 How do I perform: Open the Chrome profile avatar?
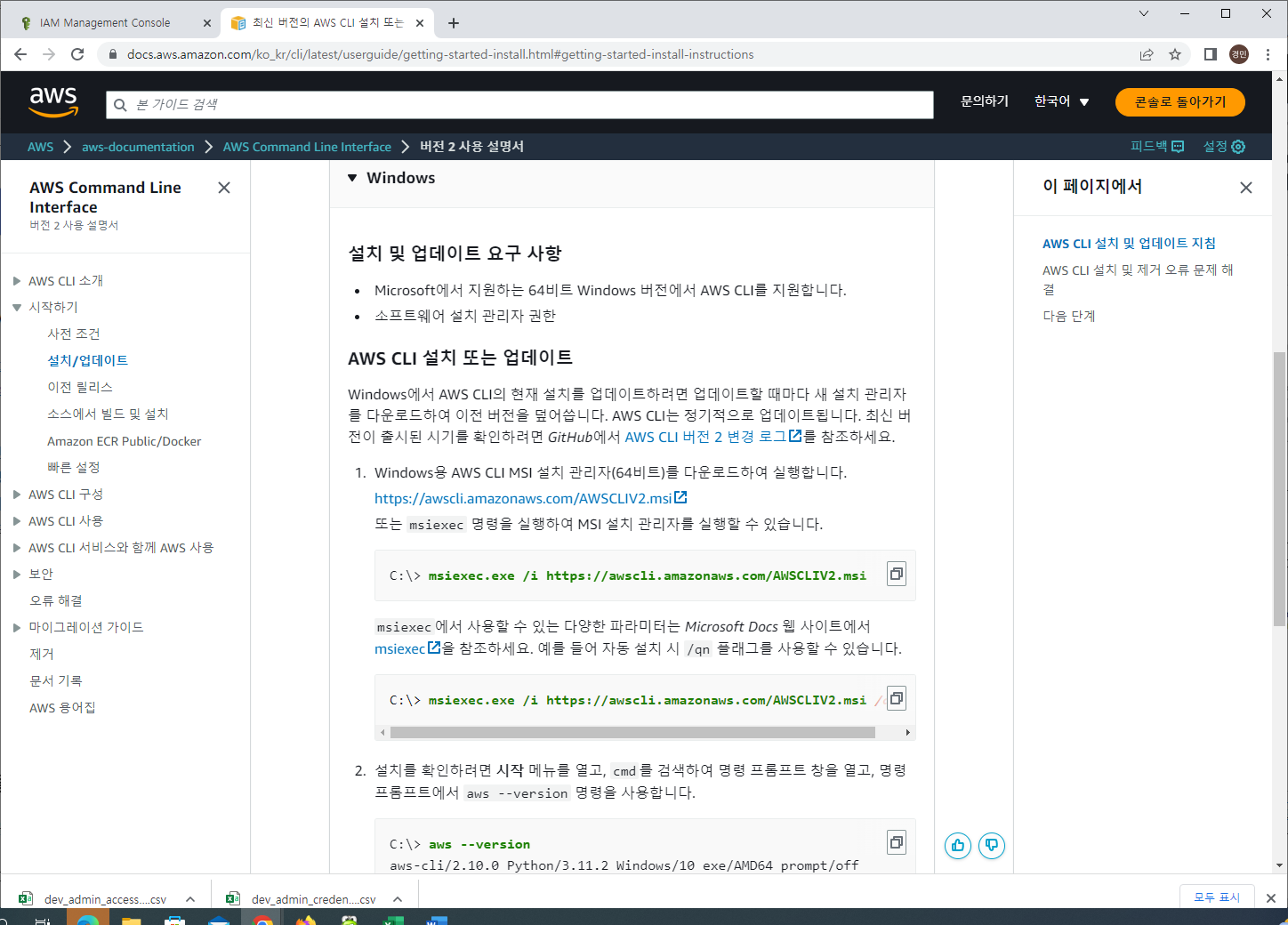(x=1239, y=54)
